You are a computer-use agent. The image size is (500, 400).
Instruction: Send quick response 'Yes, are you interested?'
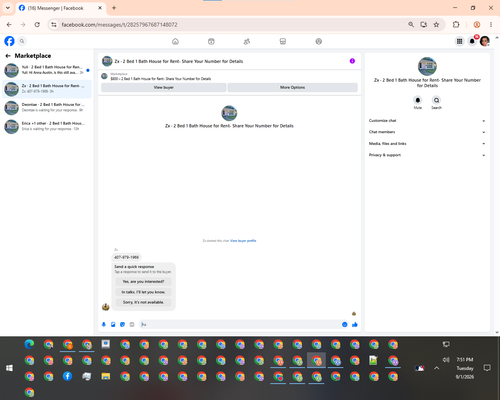(143, 282)
